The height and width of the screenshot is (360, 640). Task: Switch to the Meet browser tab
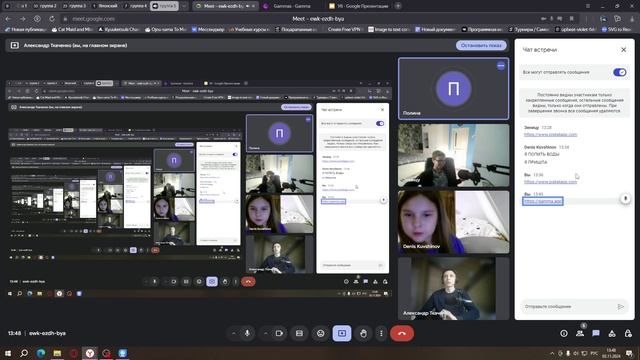tap(224, 6)
